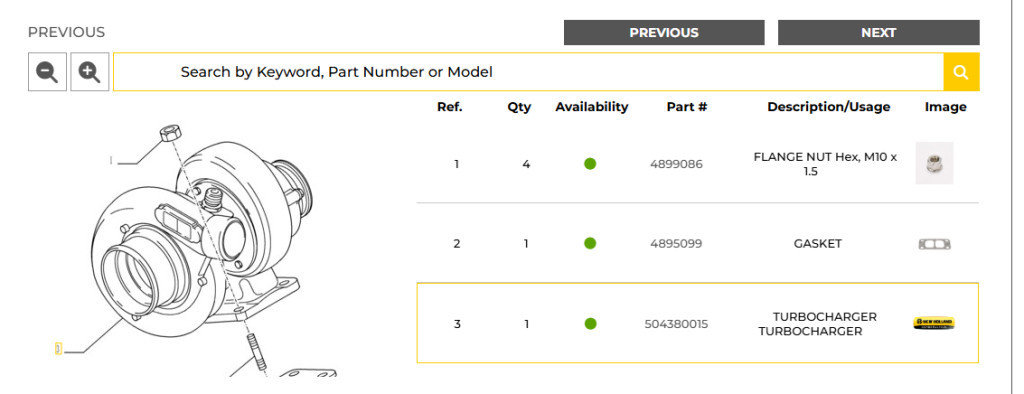This screenshot has width=1024, height=394.
Task: Focus the keyword or part number search field
Action: [x=528, y=72]
